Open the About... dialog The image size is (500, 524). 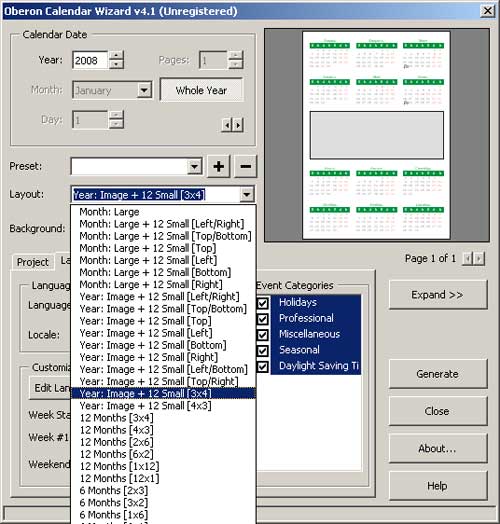438,448
